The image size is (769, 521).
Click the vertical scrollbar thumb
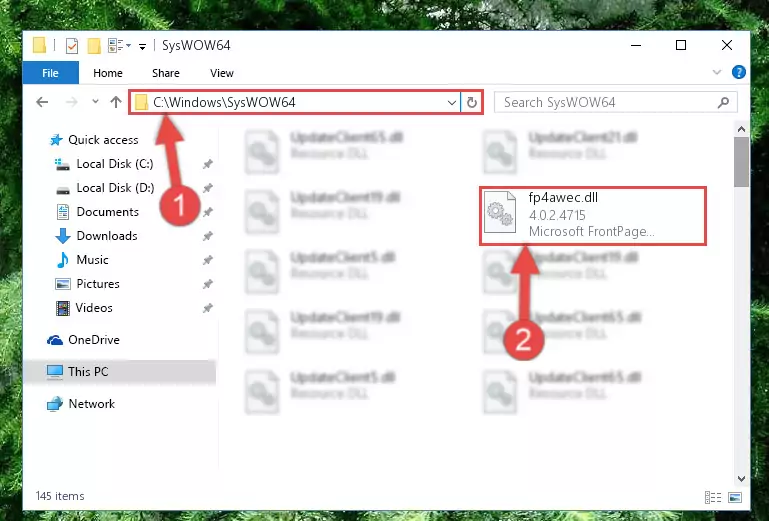(741, 162)
